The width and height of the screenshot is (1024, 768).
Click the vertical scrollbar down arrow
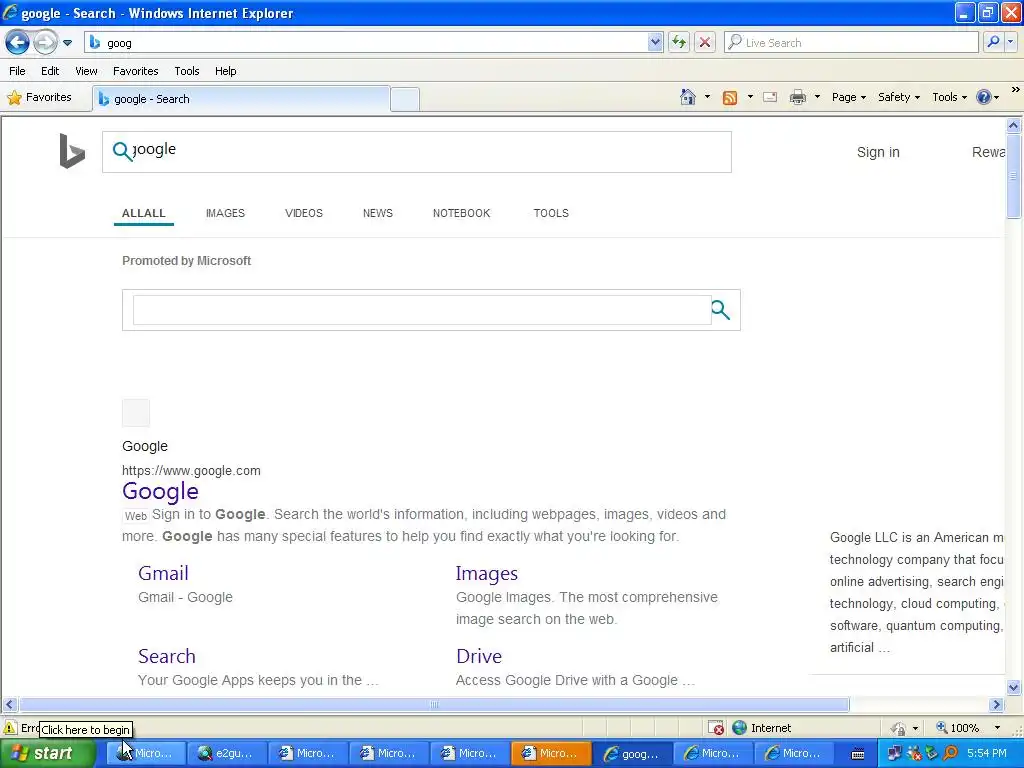[1014, 687]
